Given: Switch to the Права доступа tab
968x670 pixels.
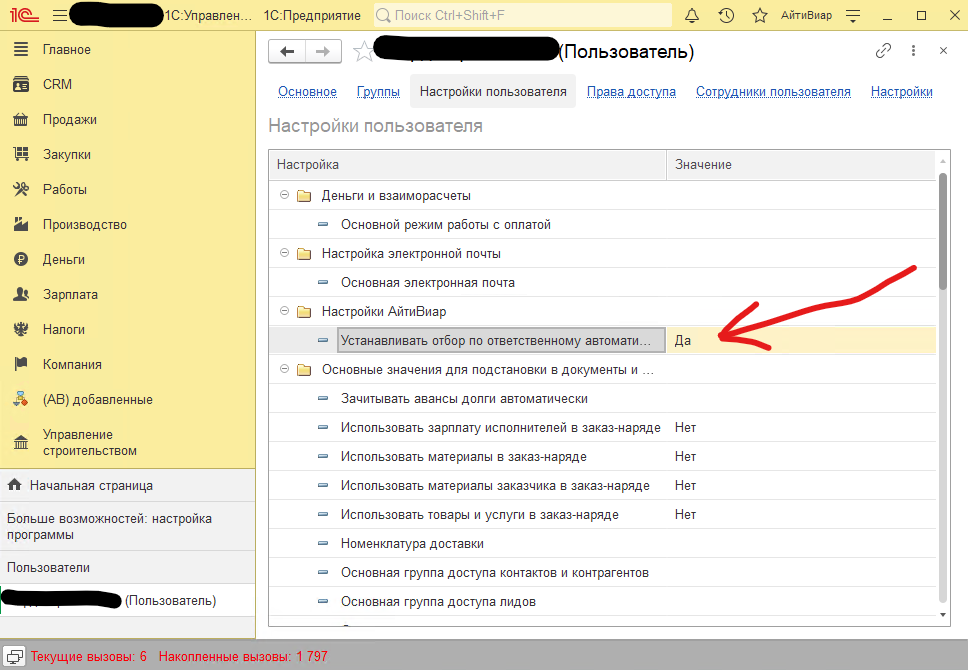Looking at the screenshot, I should point(631,91).
